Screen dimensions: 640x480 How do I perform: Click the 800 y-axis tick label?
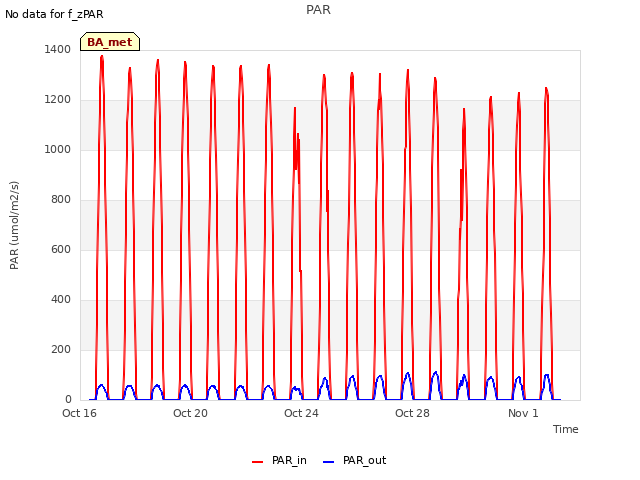point(61,200)
